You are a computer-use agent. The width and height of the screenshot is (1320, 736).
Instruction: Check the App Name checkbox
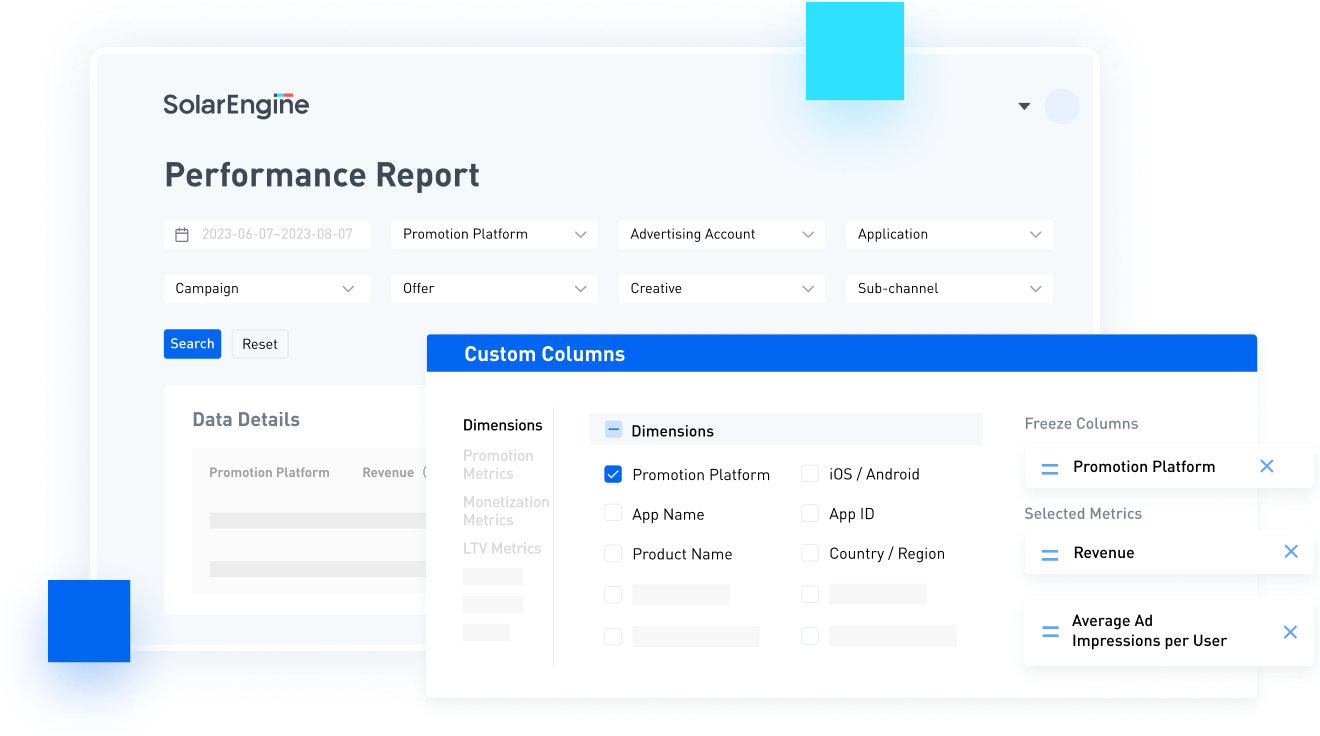(x=613, y=514)
